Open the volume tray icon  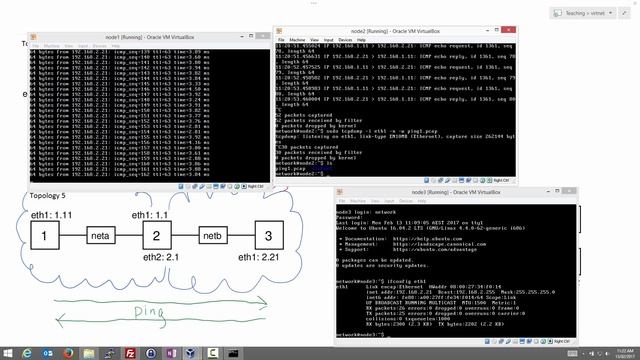click(607, 353)
